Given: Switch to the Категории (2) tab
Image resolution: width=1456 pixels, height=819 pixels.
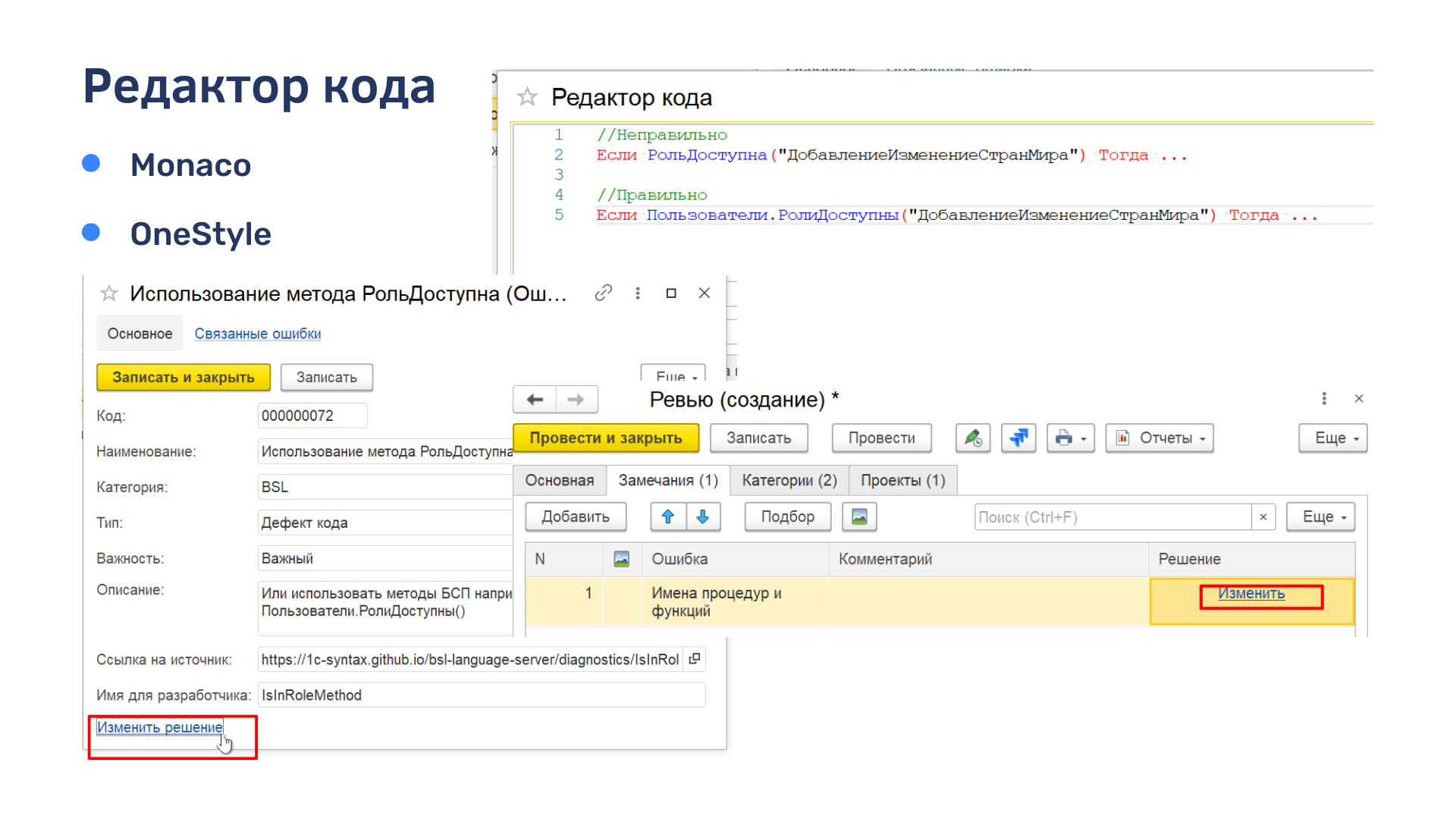Looking at the screenshot, I should (789, 481).
